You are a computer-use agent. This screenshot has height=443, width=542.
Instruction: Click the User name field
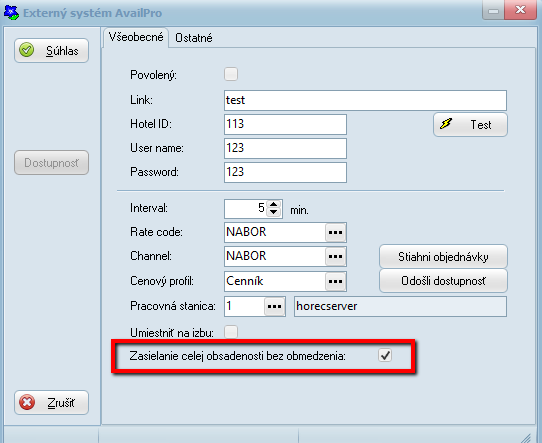coord(285,148)
